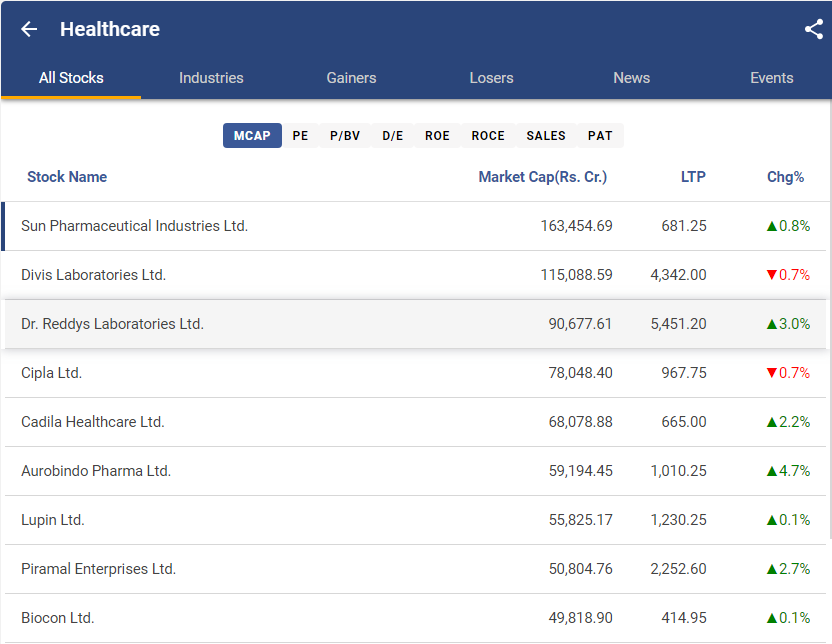The image size is (832, 644).
Task: Open Piramal Enterprises Ltd. stock row
Action: (415, 569)
